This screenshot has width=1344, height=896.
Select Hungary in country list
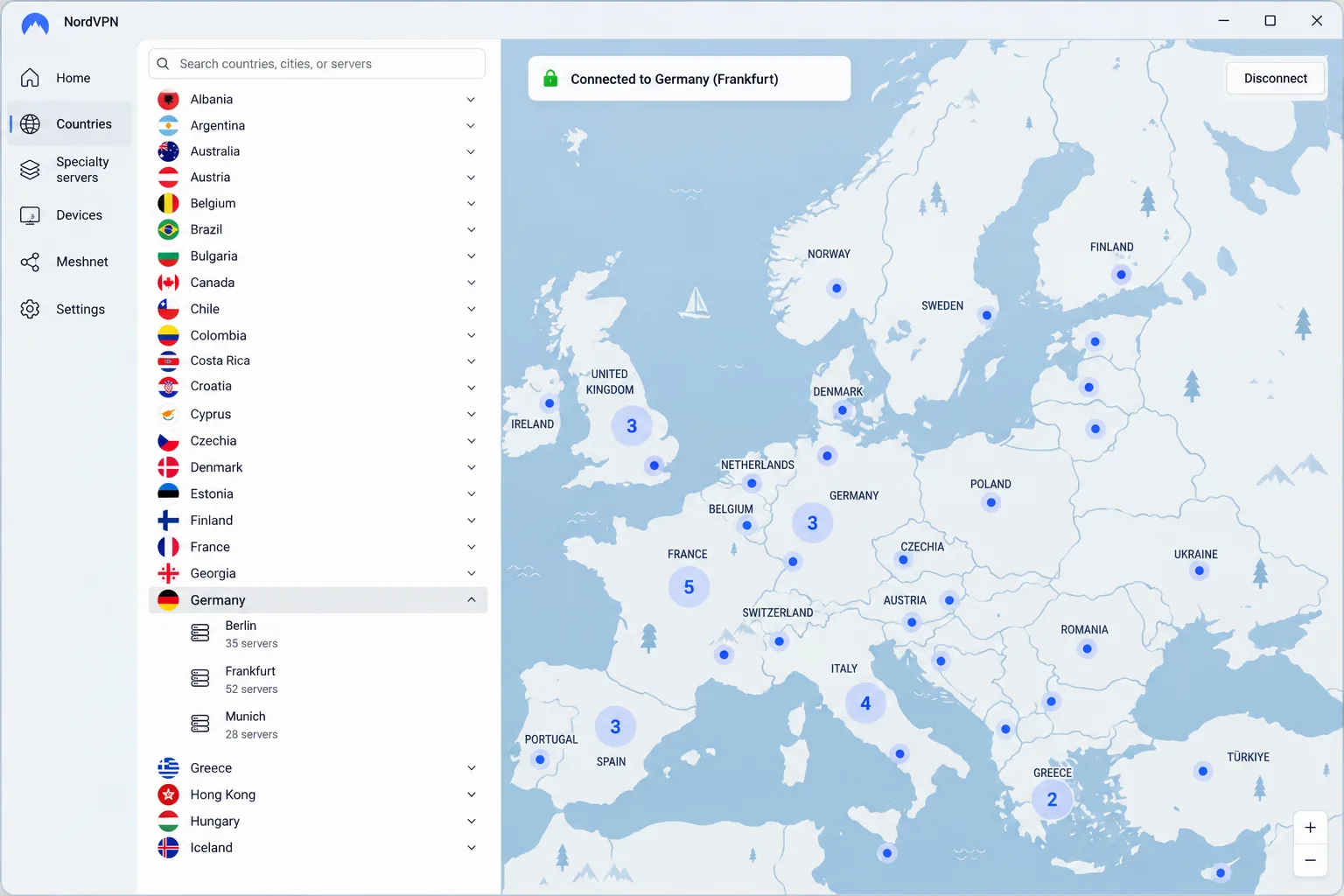(x=318, y=822)
